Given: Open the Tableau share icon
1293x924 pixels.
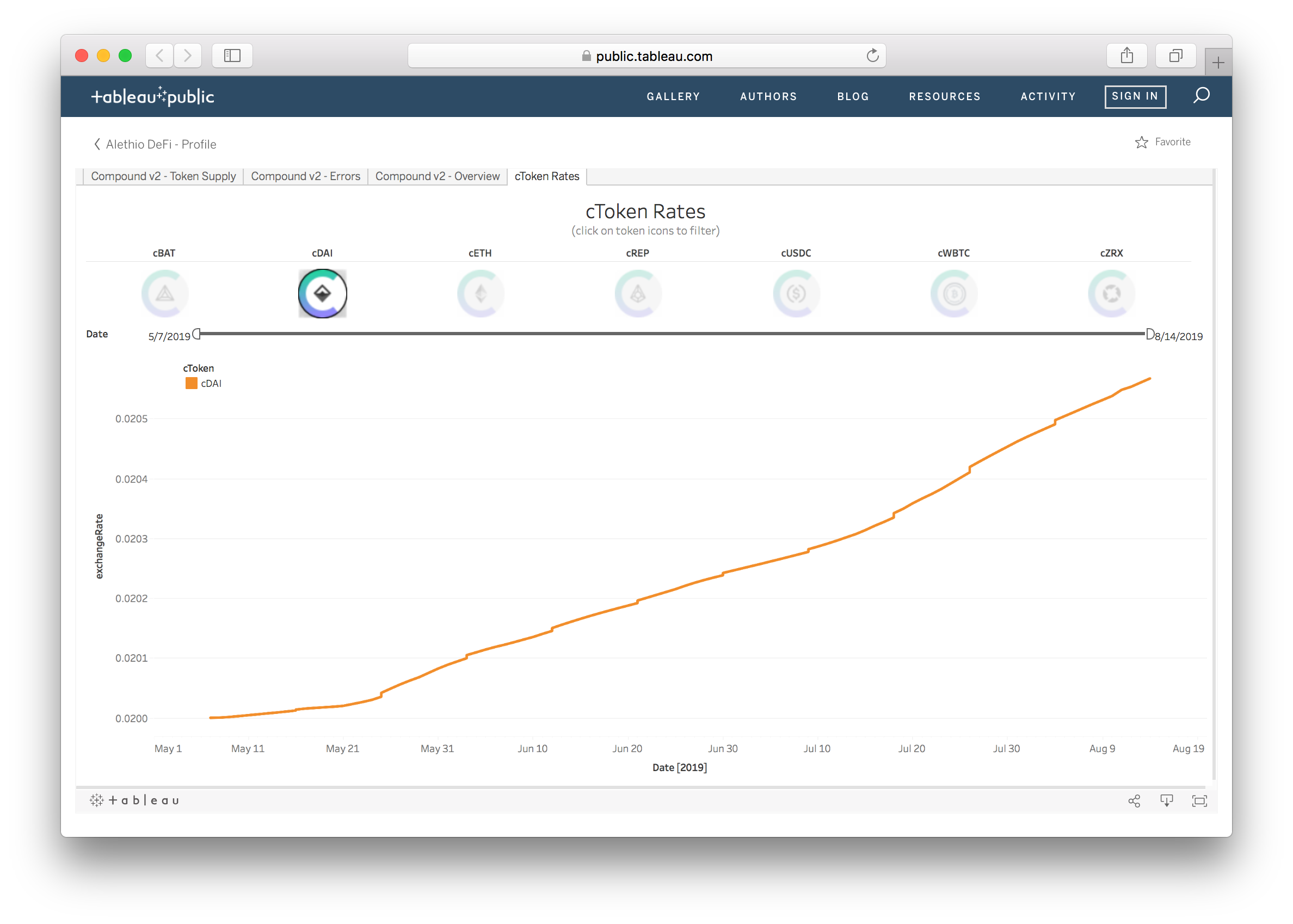Looking at the screenshot, I should (x=1134, y=800).
